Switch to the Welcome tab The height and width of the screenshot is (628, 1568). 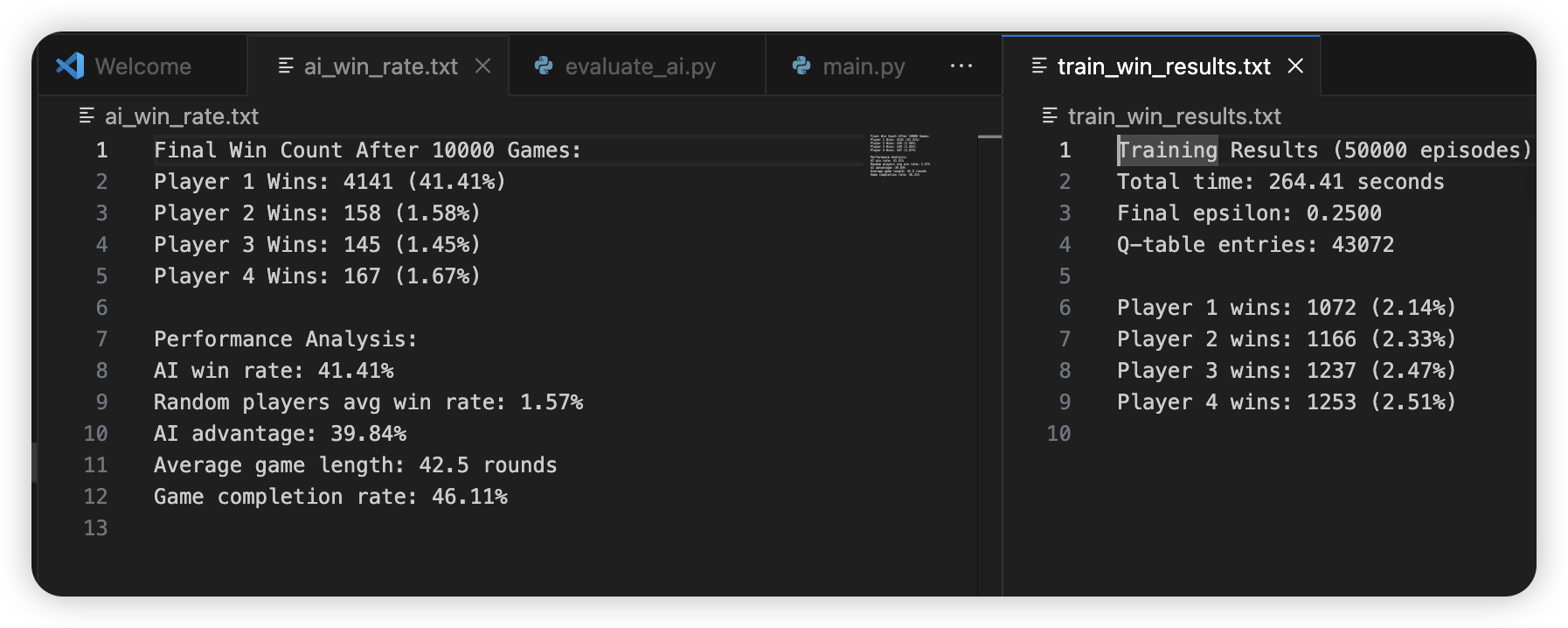pyautogui.click(x=142, y=66)
